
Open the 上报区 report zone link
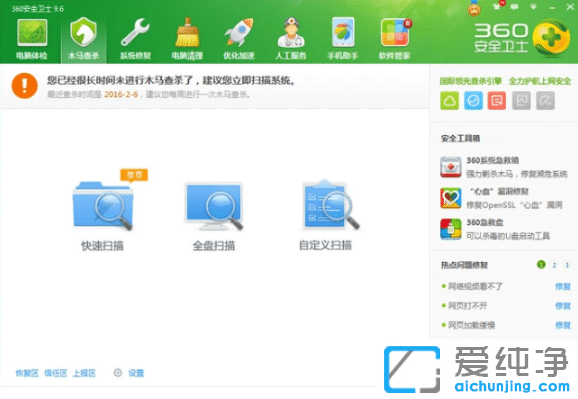[x=84, y=373]
